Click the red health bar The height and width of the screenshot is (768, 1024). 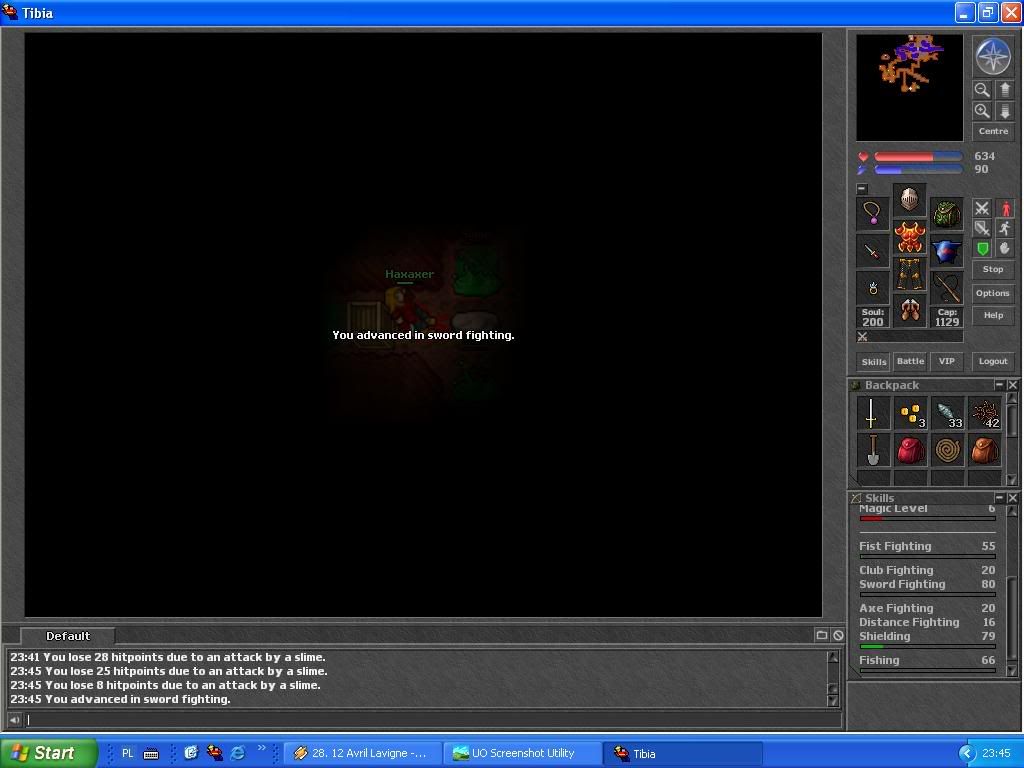click(x=918, y=157)
